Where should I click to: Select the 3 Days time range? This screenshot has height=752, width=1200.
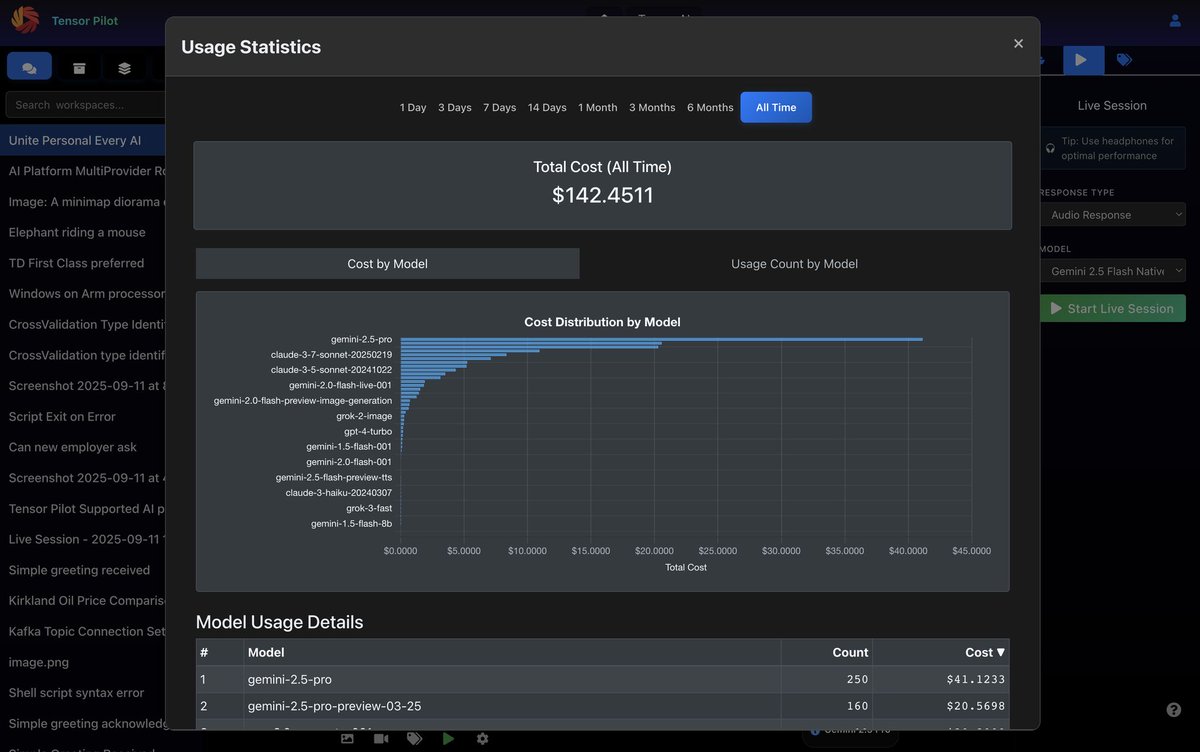pyautogui.click(x=455, y=107)
